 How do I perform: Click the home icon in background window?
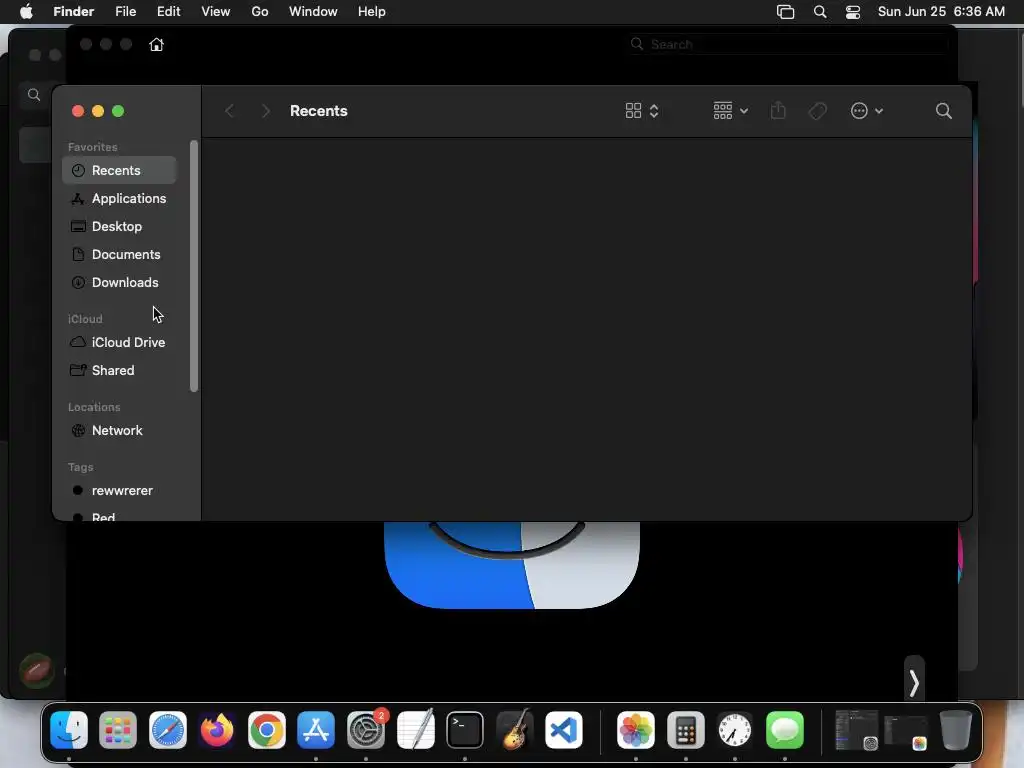pos(156,44)
